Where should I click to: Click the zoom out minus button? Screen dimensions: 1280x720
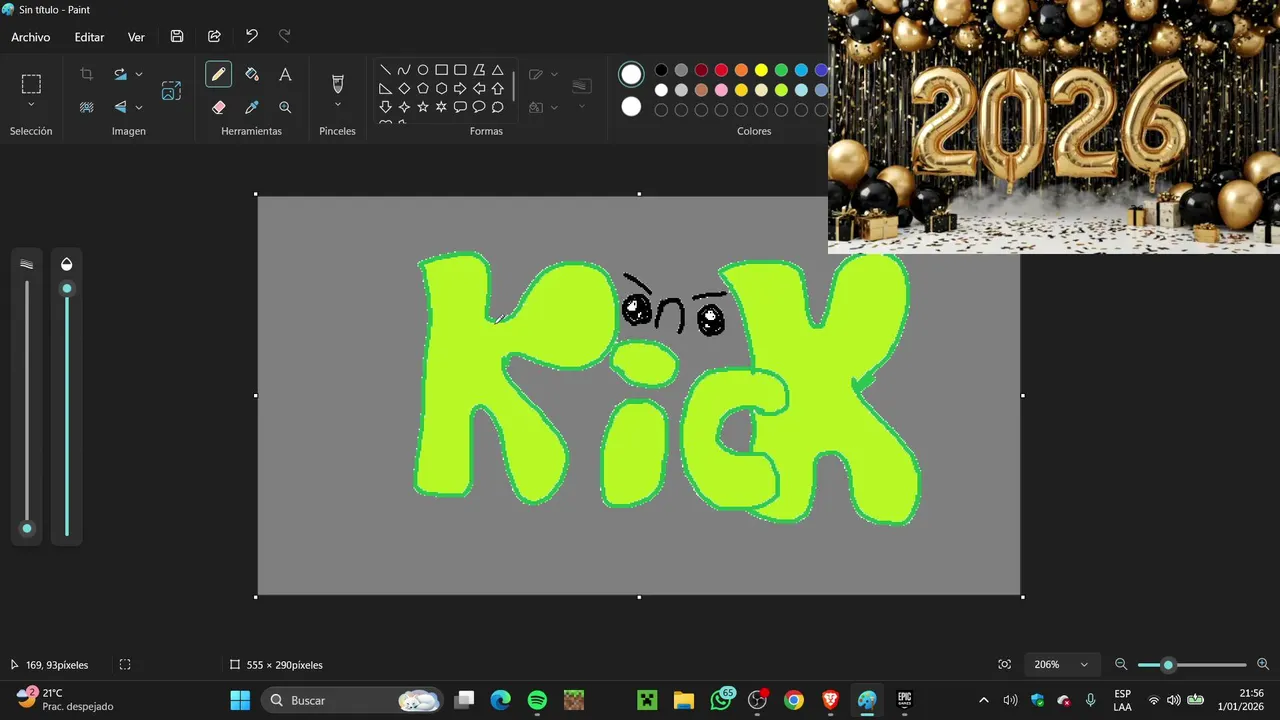(1121, 664)
